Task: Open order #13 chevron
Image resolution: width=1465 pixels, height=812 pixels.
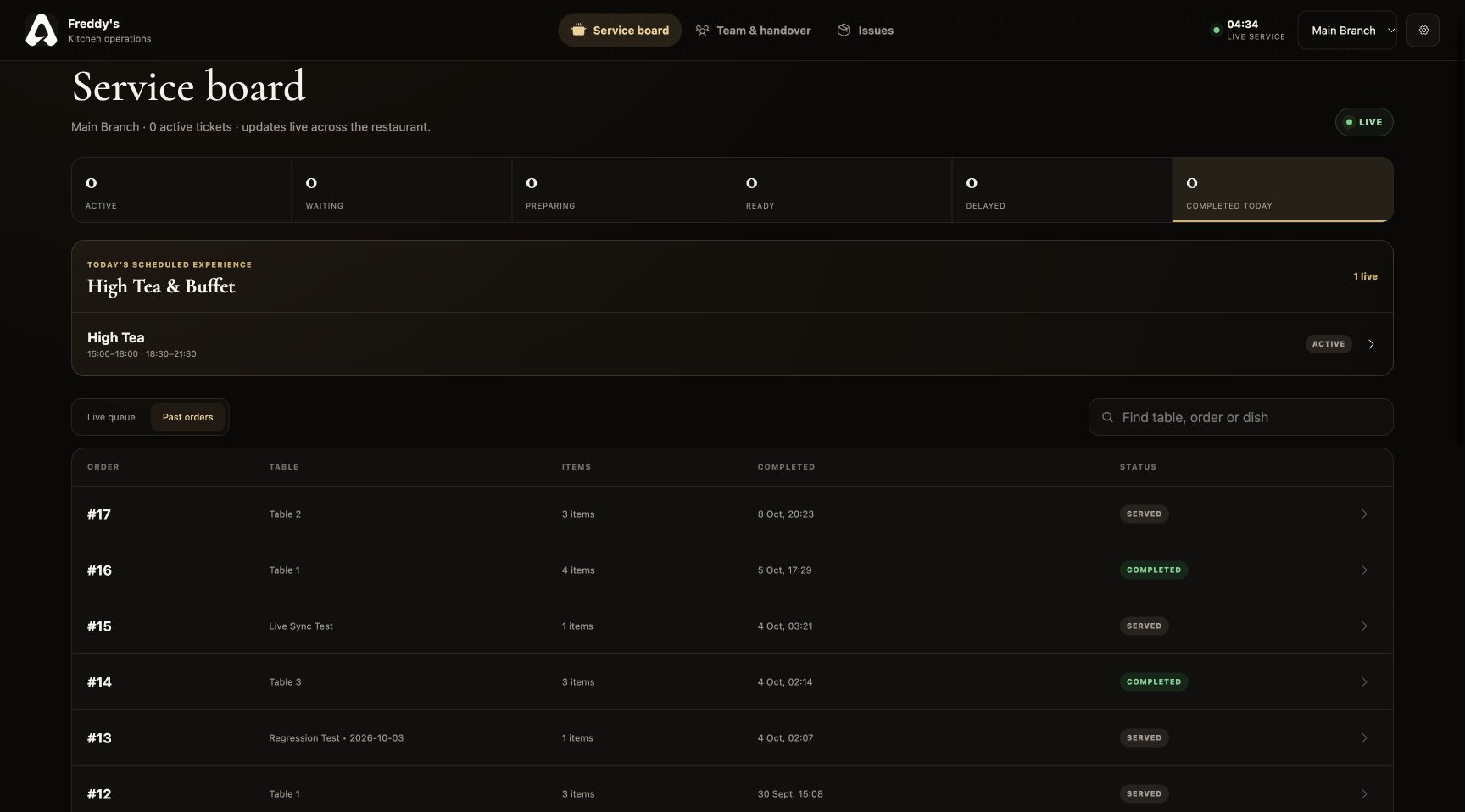Action: tap(1364, 738)
